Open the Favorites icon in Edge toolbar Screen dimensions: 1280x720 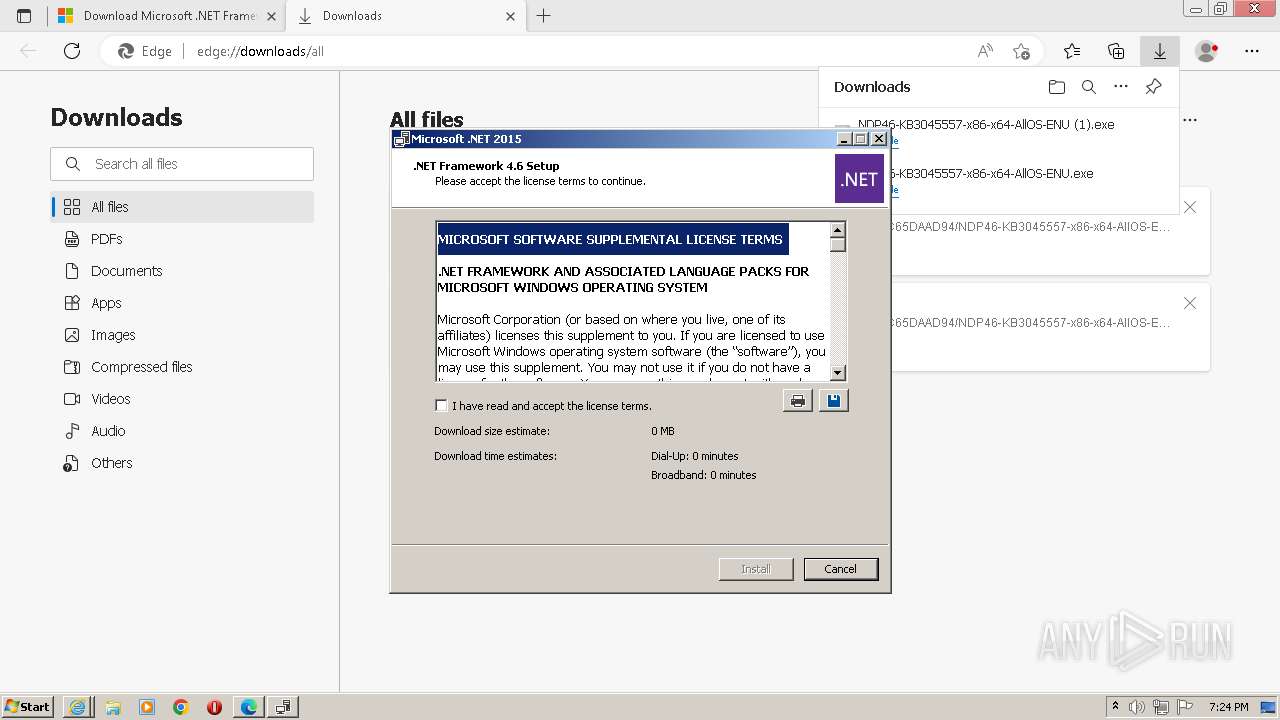tap(1072, 51)
